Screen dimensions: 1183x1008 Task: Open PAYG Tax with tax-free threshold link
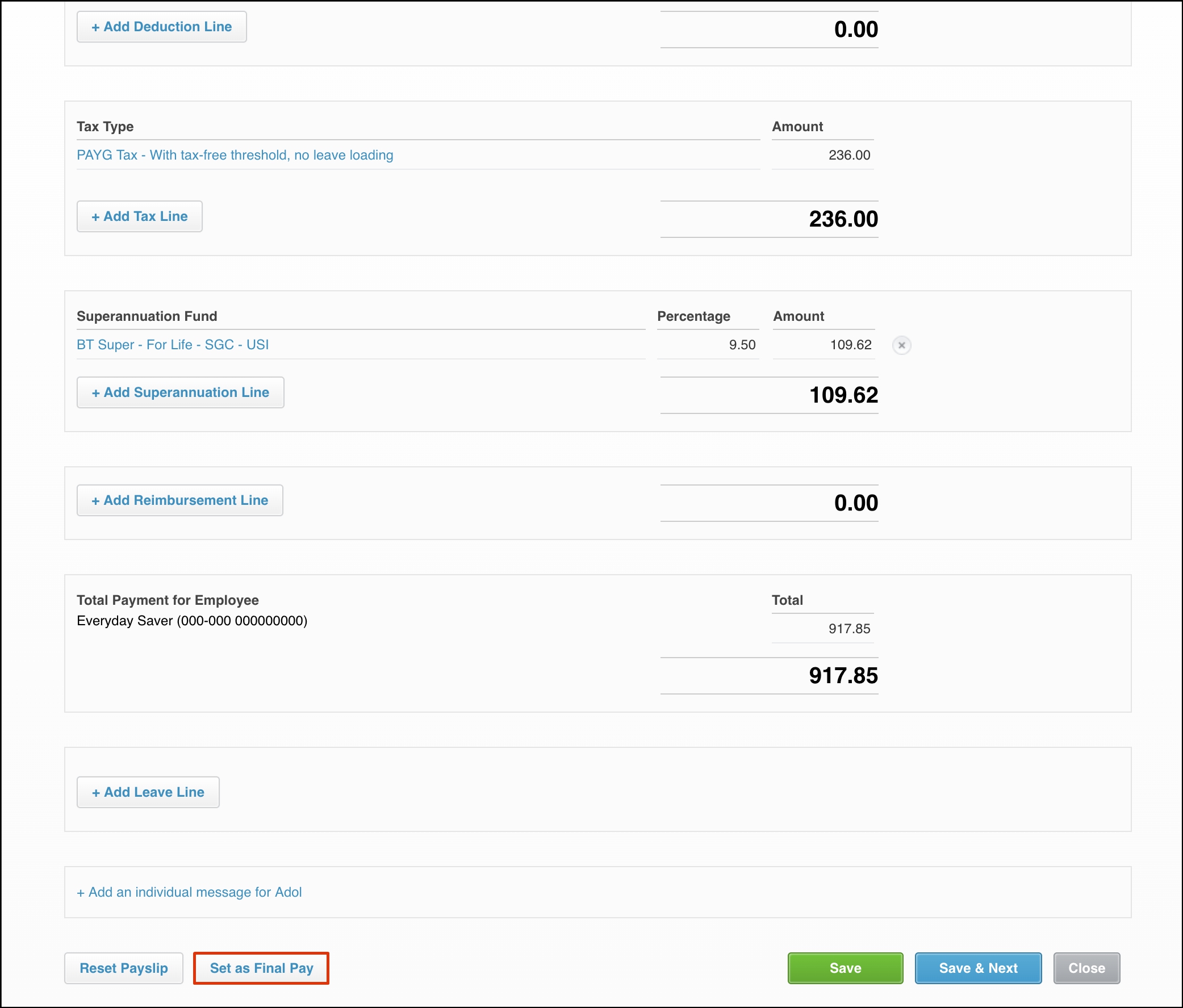(x=235, y=155)
